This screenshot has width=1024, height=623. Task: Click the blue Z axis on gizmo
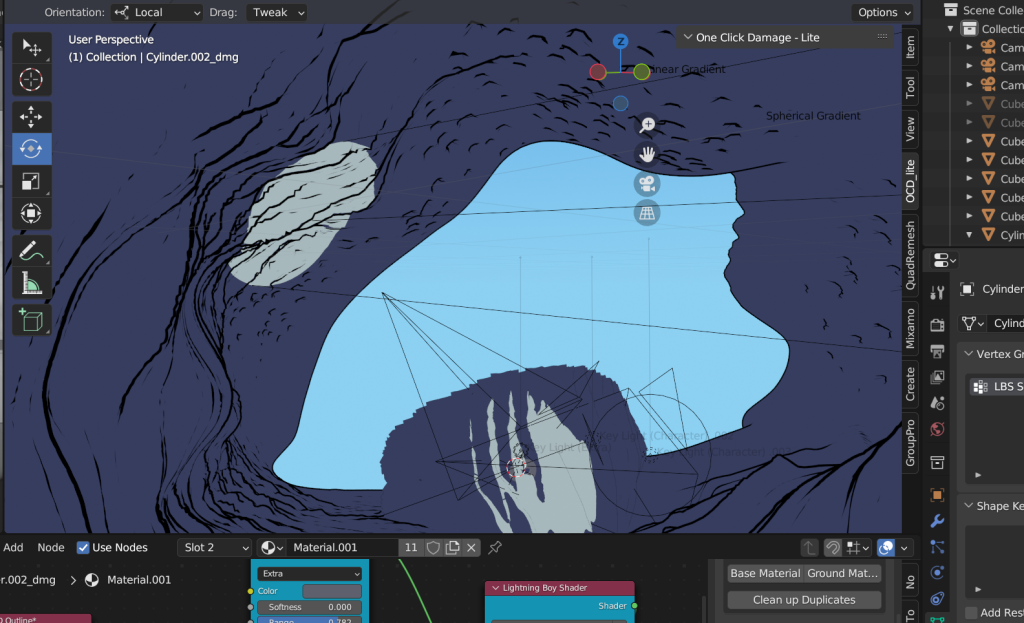pyautogui.click(x=620, y=41)
